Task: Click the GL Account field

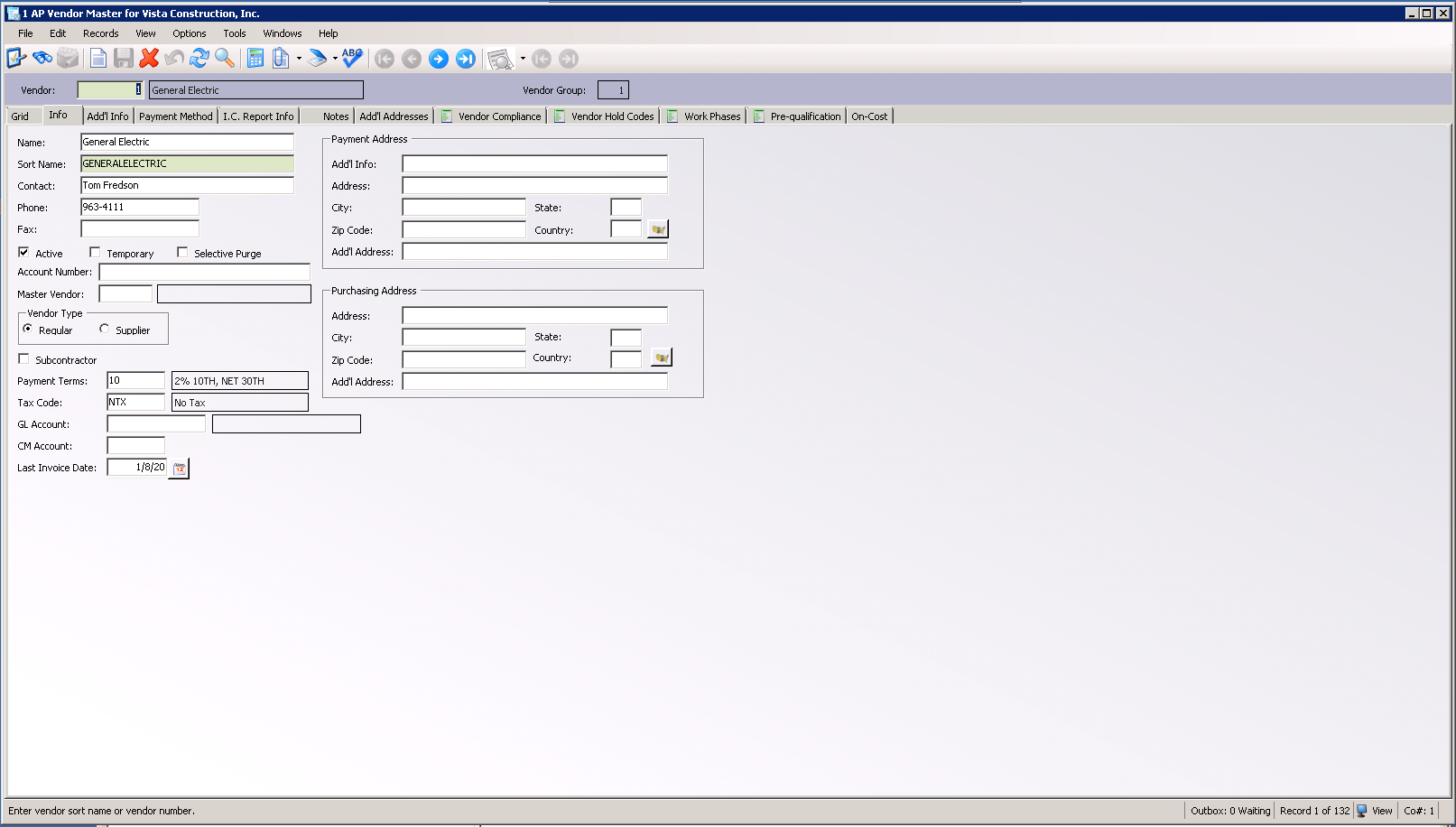Action: tap(156, 423)
